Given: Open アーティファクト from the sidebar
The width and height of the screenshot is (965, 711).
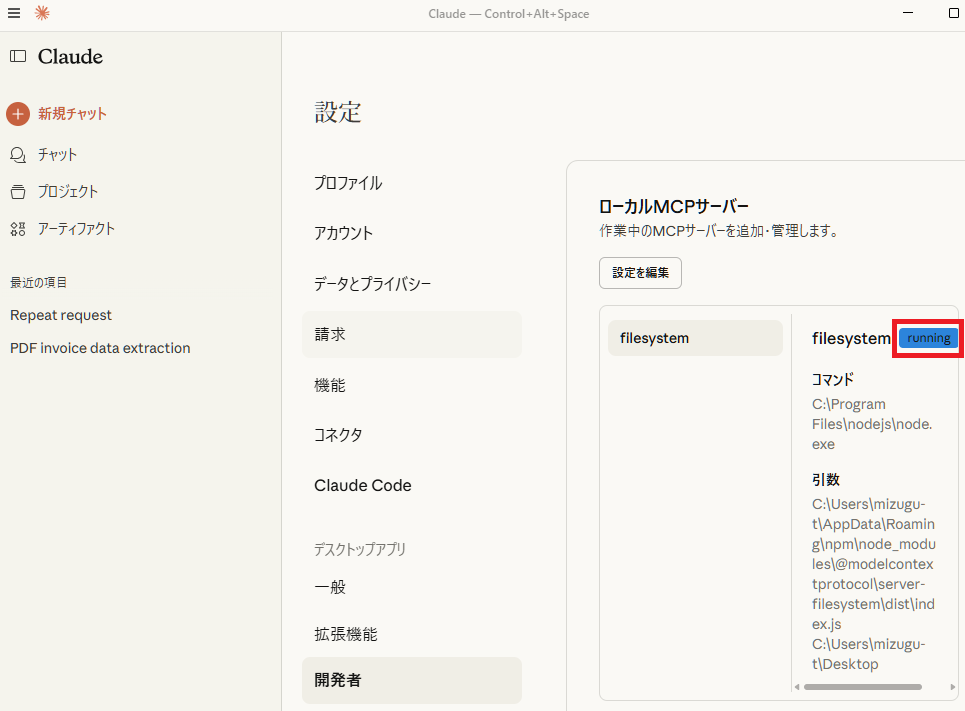Looking at the screenshot, I should click(76, 229).
